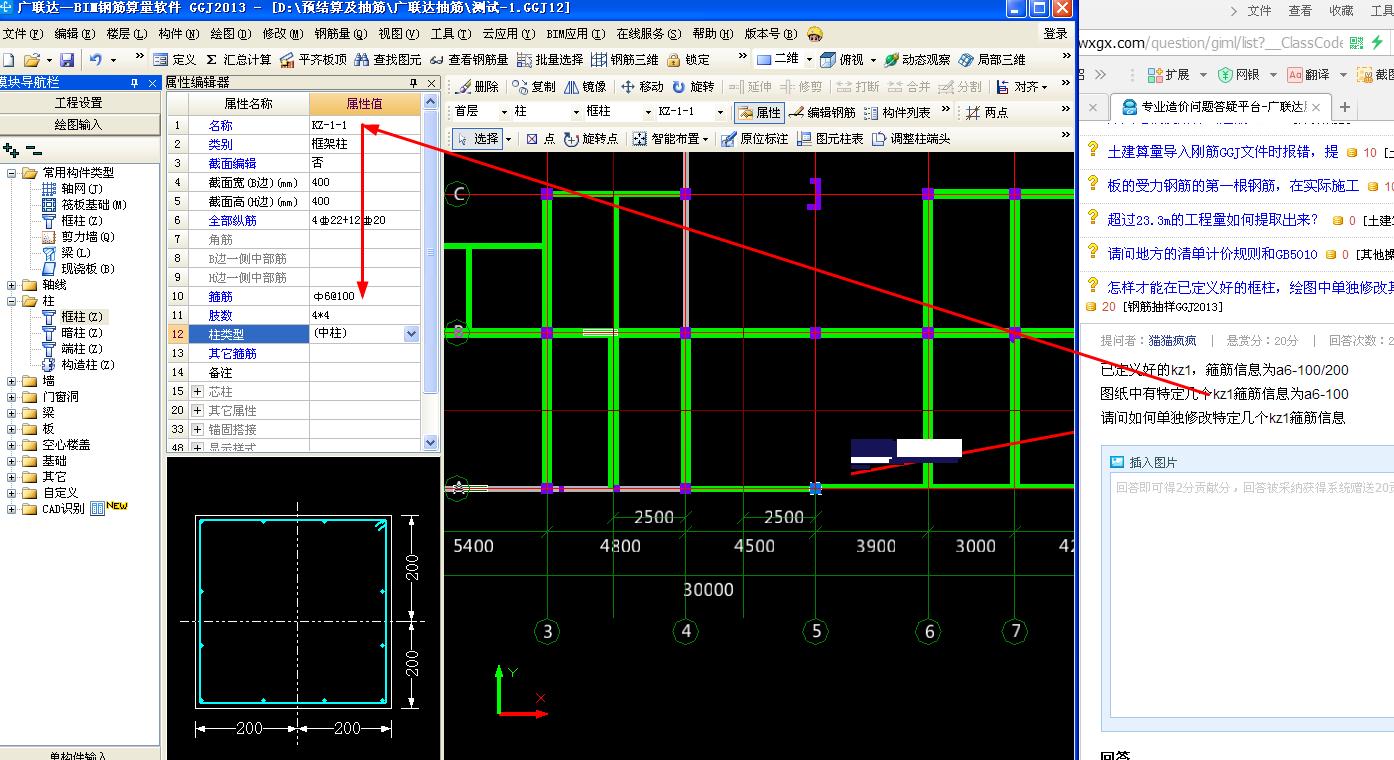1394x760 pixels.
Task: Click 调整柱端头 adjust column end
Action: (911, 139)
